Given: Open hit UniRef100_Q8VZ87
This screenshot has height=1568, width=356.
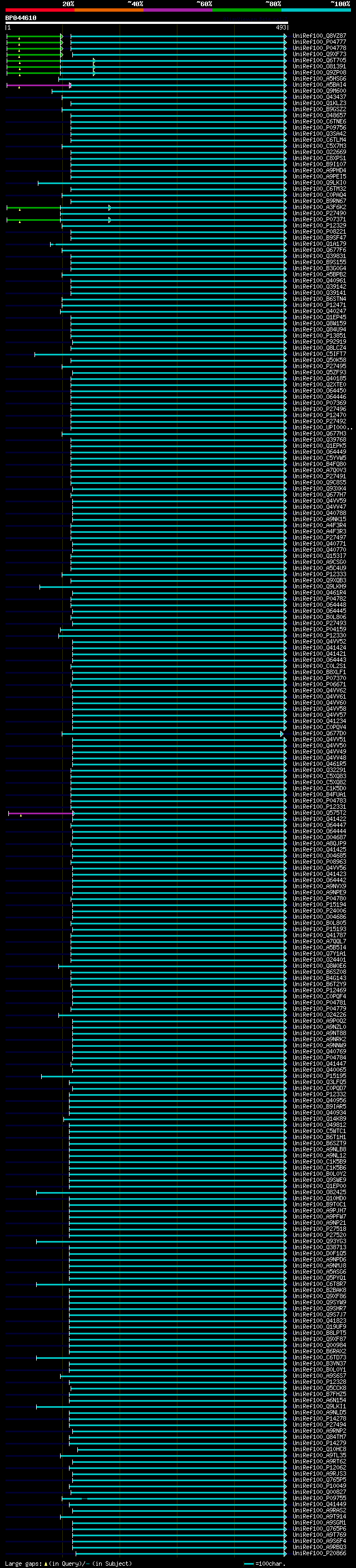Looking at the screenshot, I should click(319, 36).
